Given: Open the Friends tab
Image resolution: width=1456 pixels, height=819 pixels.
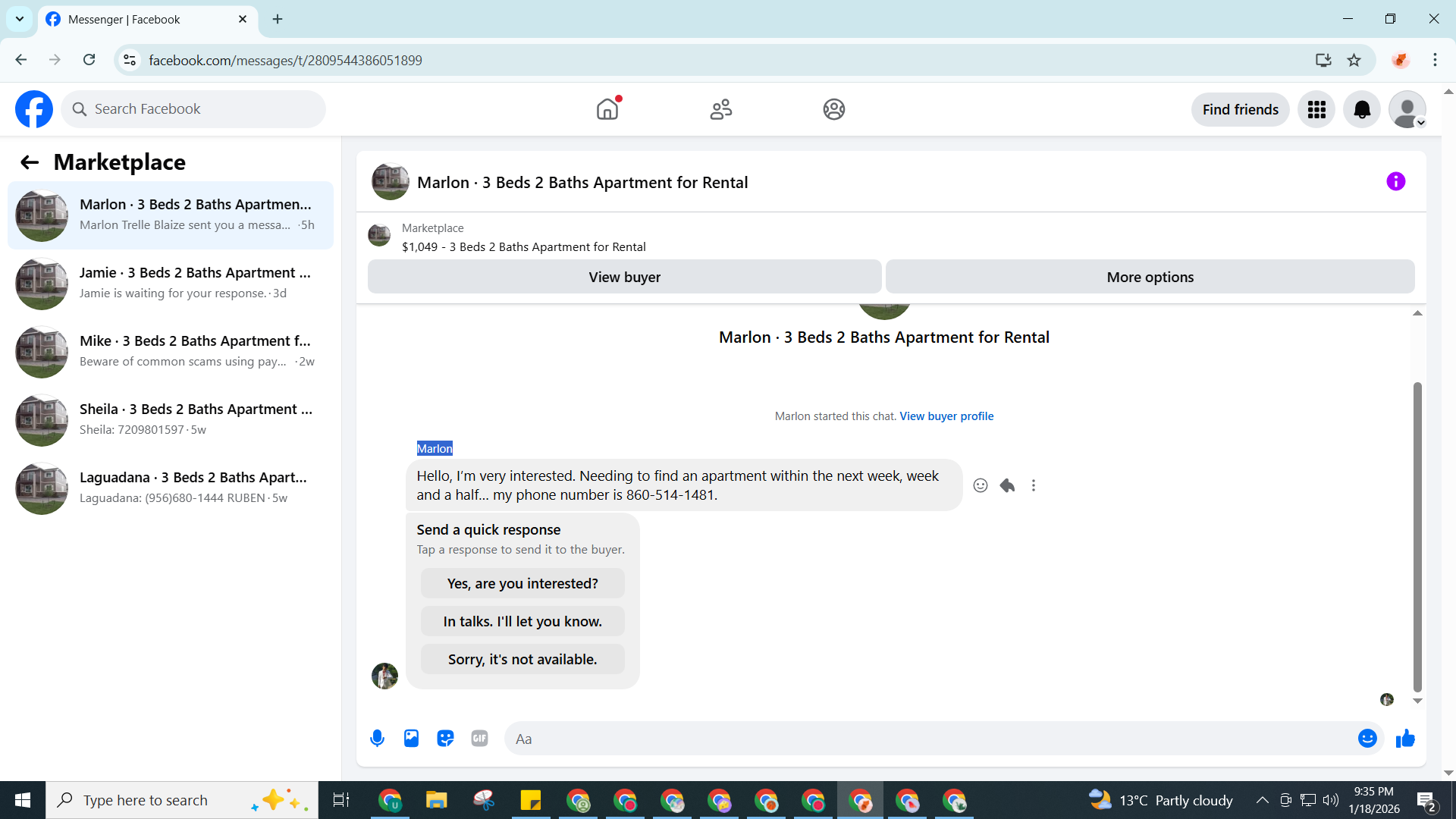Looking at the screenshot, I should [720, 110].
